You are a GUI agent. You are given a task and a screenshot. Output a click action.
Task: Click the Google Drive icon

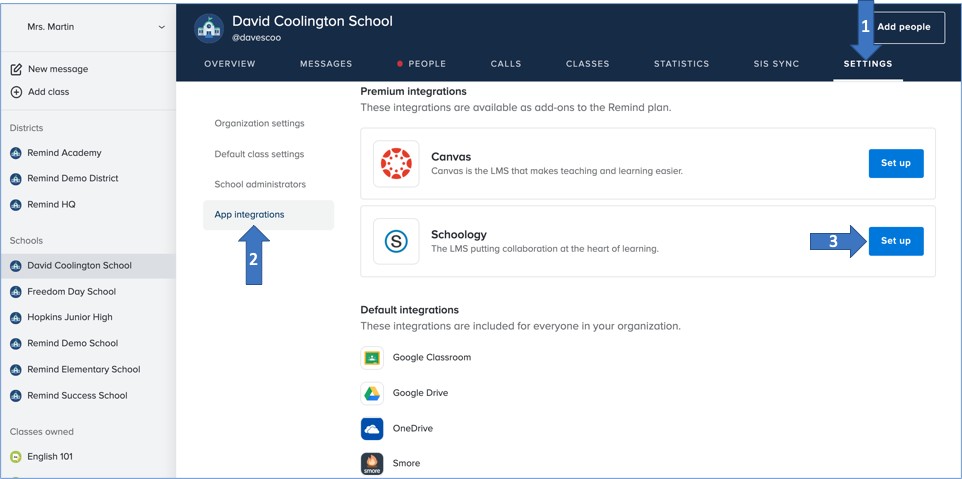(x=372, y=393)
